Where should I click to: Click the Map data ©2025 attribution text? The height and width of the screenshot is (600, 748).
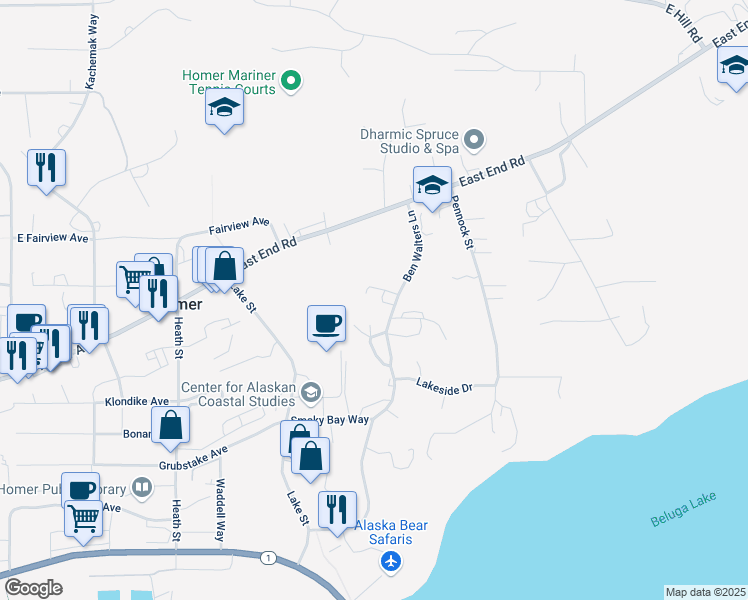(x=705, y=592)
